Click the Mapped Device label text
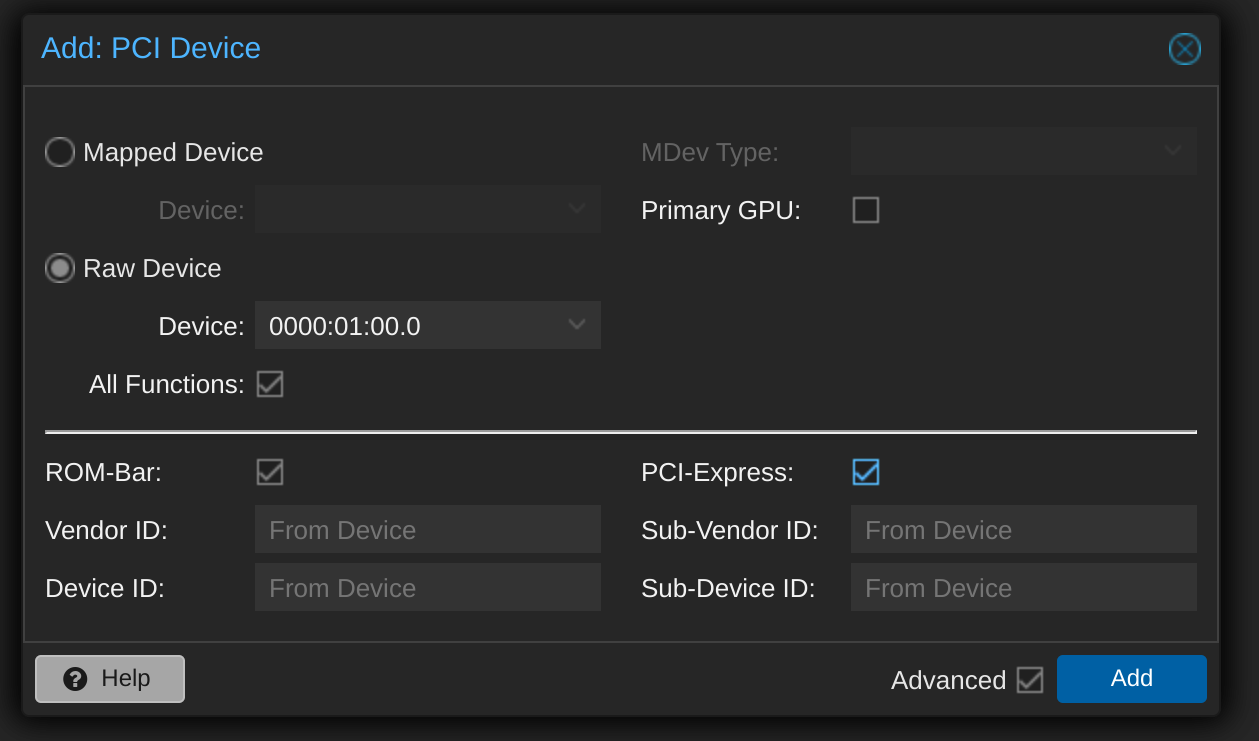The height and width of the screenshot is (741, 1259). click(173, 152)
